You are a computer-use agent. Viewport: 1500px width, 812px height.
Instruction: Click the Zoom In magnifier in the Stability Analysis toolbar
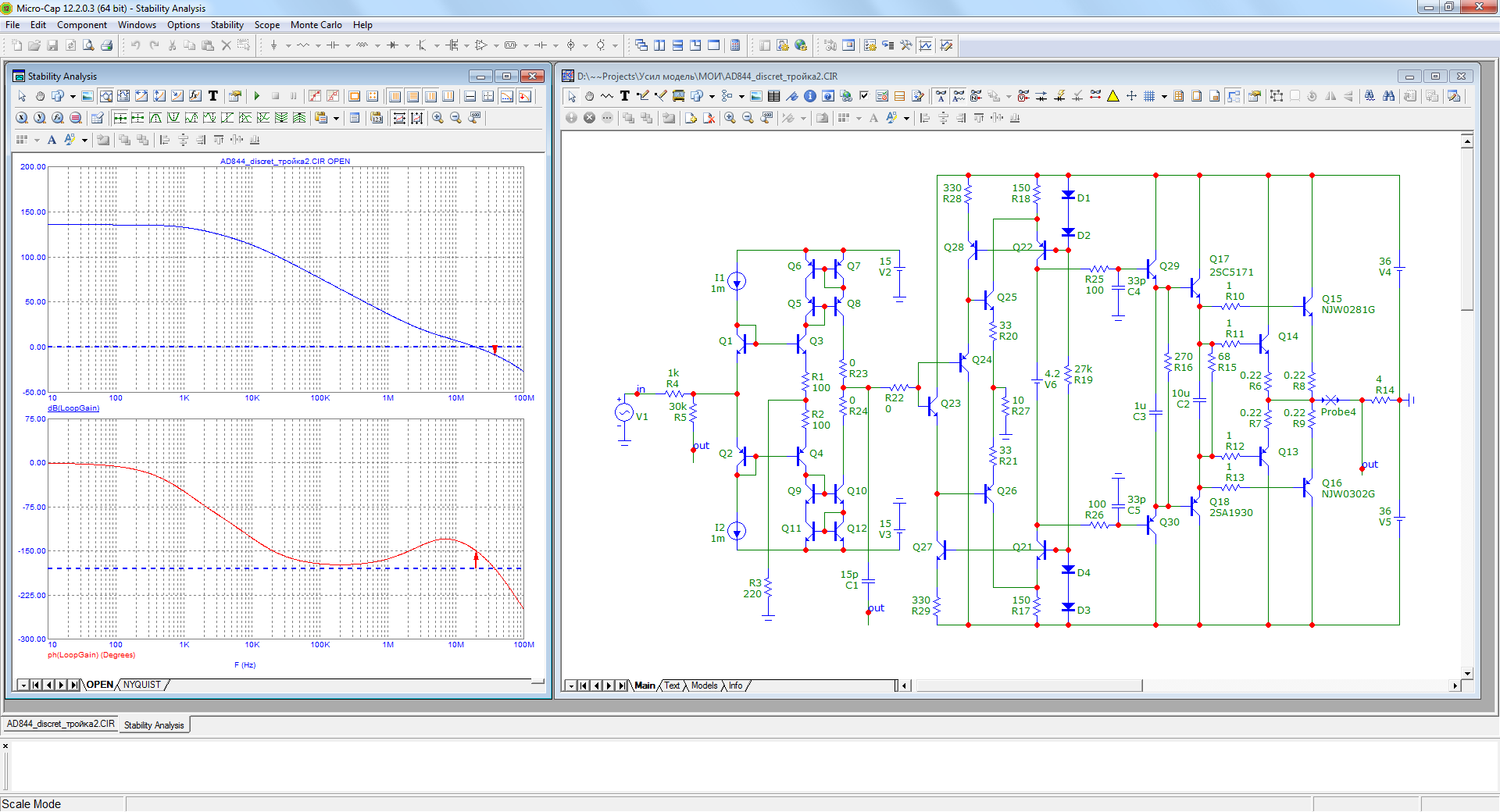coord(437,118)
